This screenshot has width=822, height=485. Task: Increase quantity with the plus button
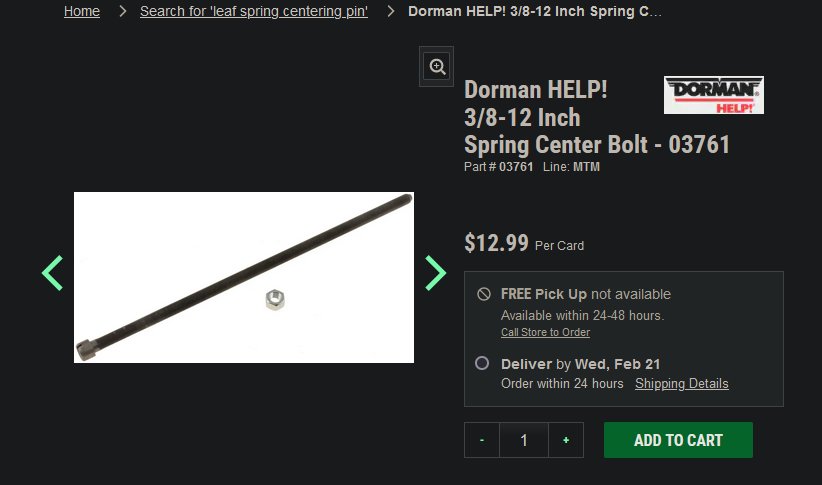pos(566,440)
